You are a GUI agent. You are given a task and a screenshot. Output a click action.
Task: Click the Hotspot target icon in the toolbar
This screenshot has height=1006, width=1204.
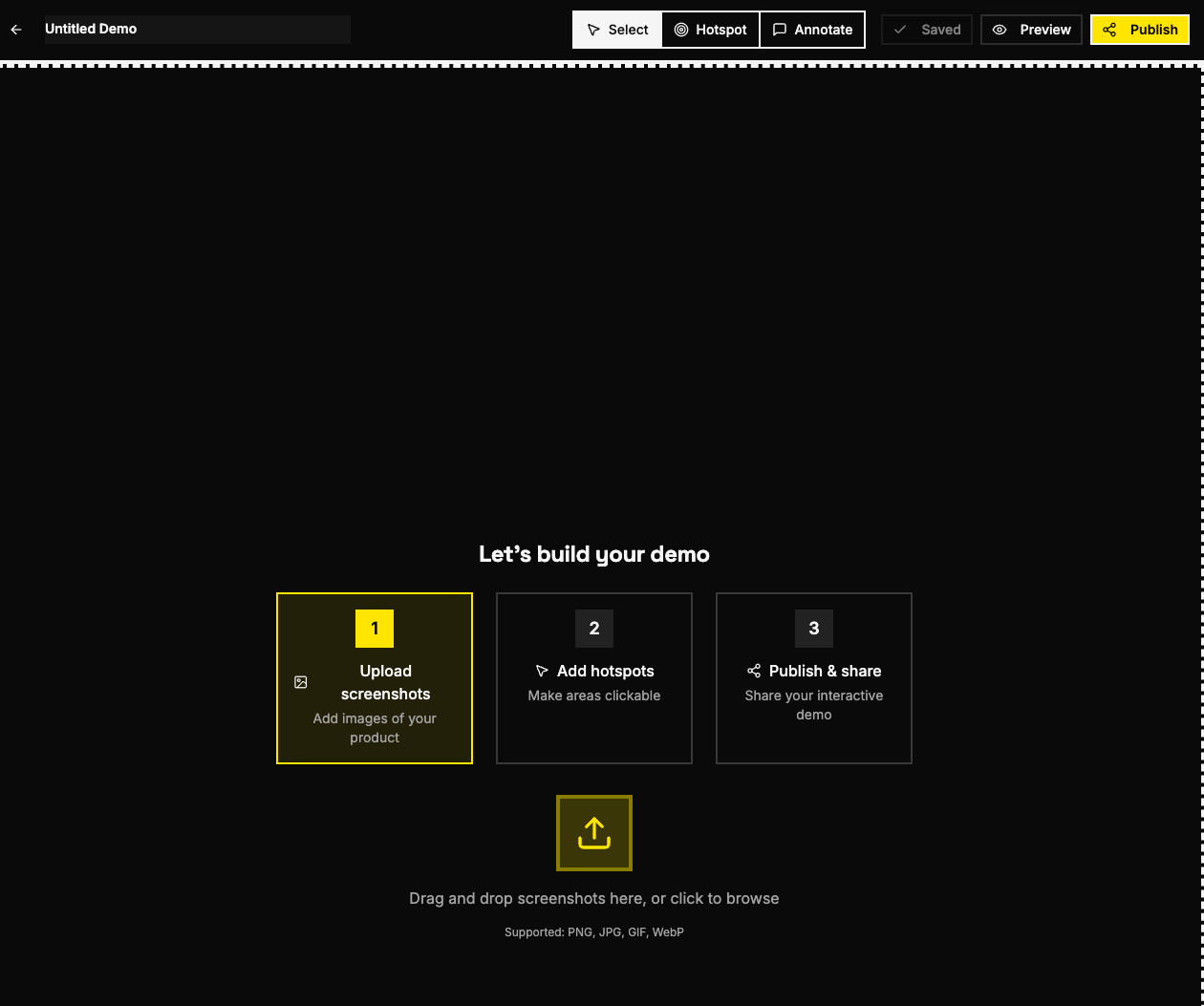point(680,30)
